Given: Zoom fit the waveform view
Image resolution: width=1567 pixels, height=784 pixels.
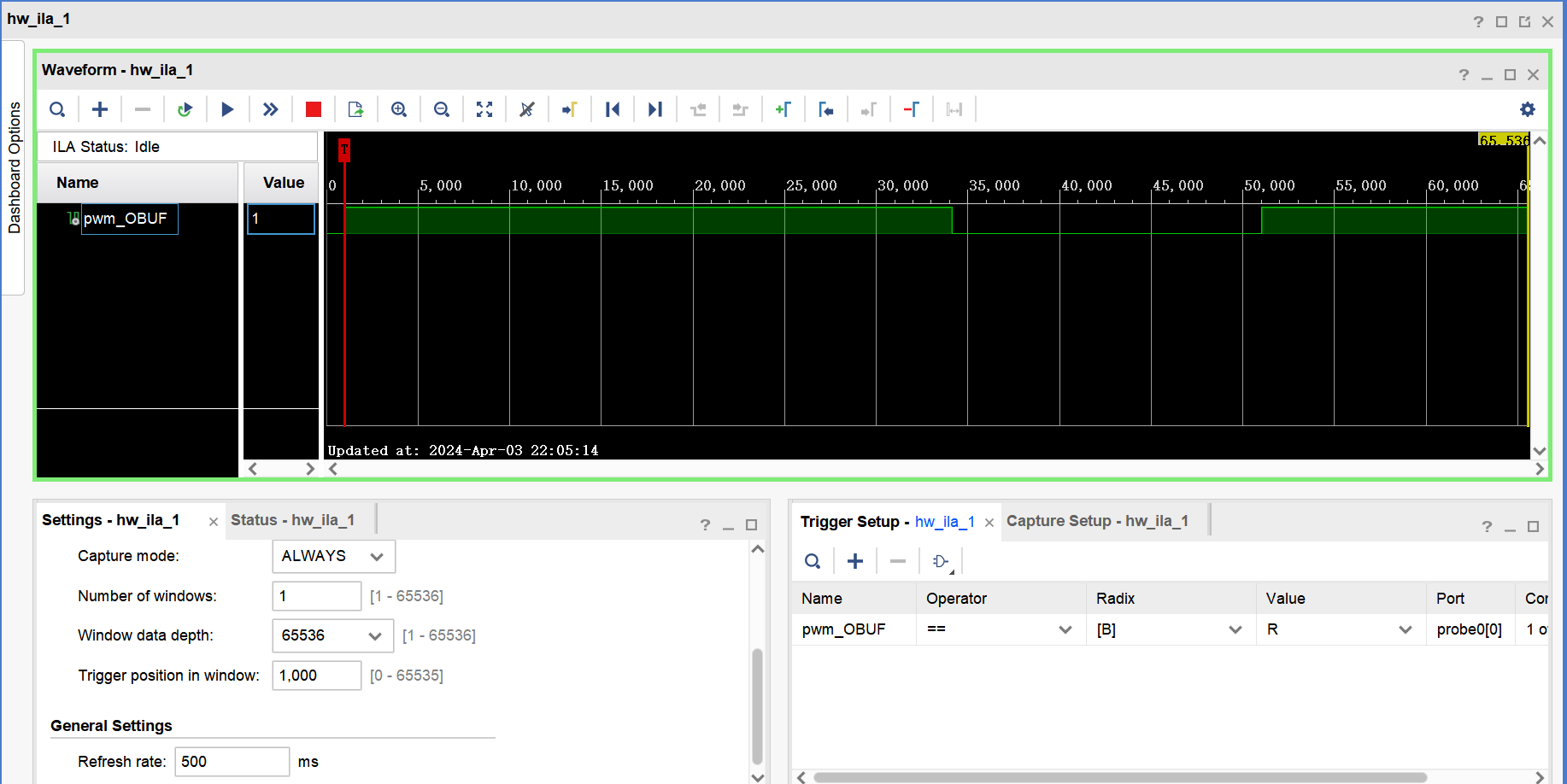Looking at the screenshot, I should [x=484, y=108].
